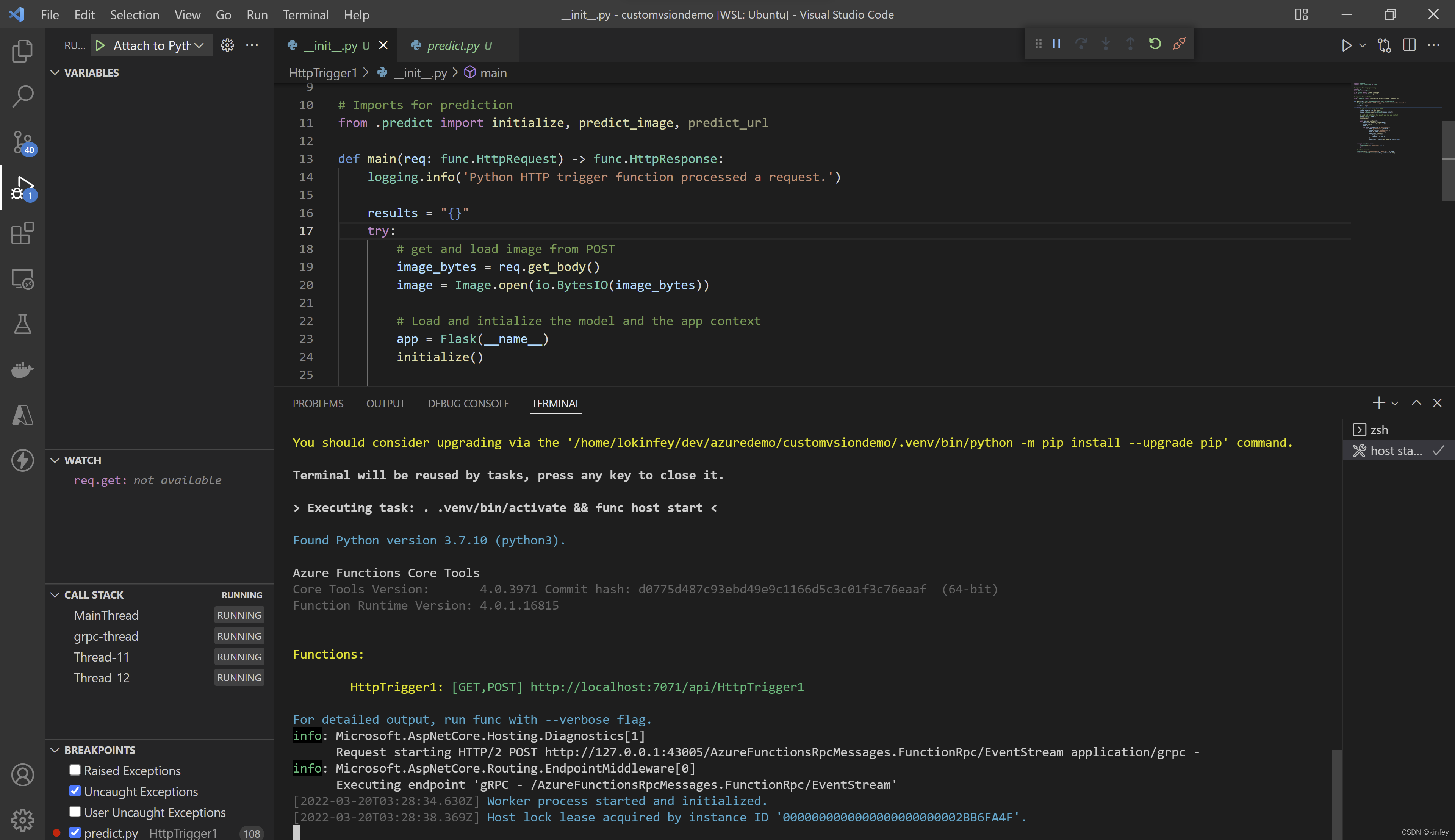This screenshot has width=1455, height=840.
Task: Click the Docker icon in activity bar
Action: [x=22, y=369]
